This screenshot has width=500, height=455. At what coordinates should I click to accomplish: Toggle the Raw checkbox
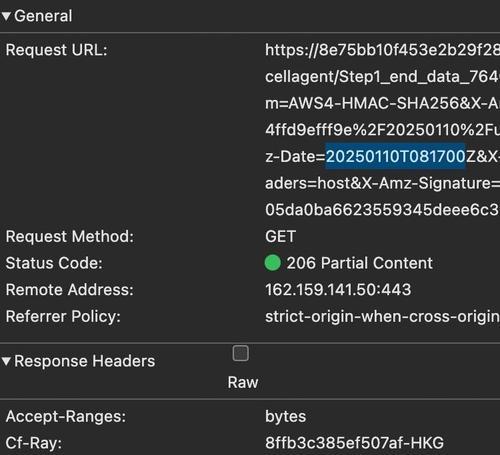click(240, 353)
